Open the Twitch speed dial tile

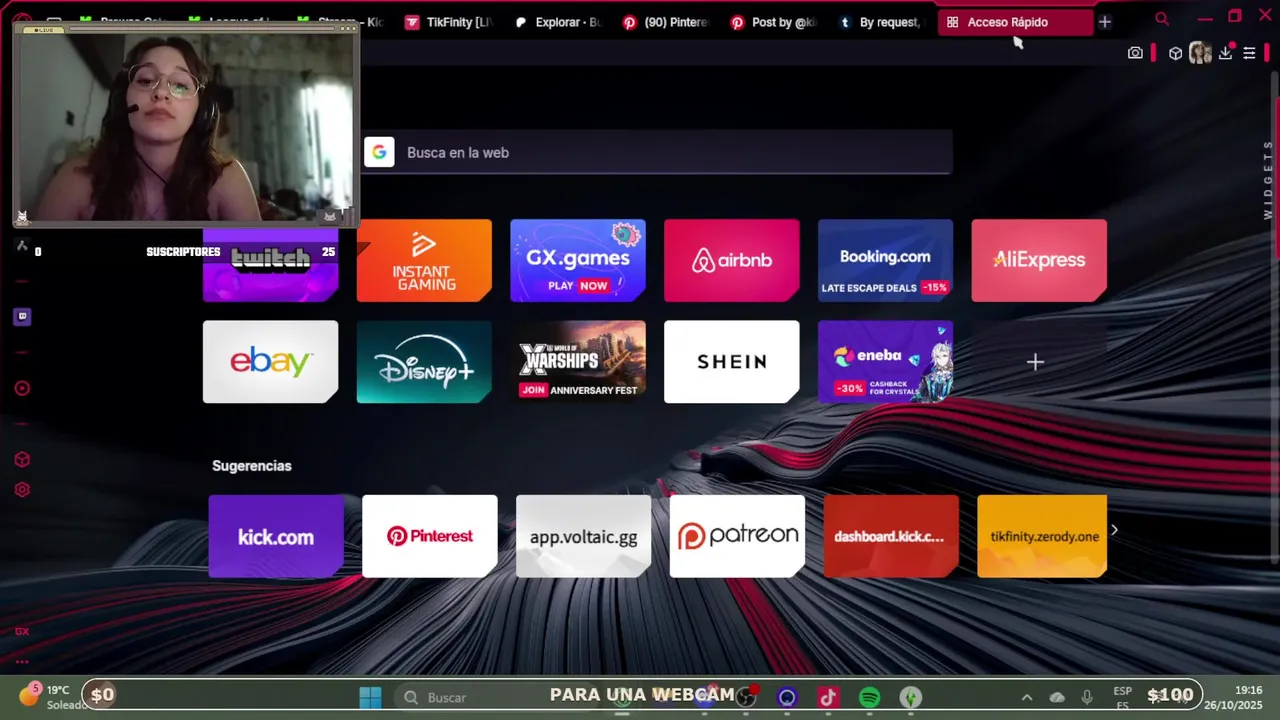[270, 260]
